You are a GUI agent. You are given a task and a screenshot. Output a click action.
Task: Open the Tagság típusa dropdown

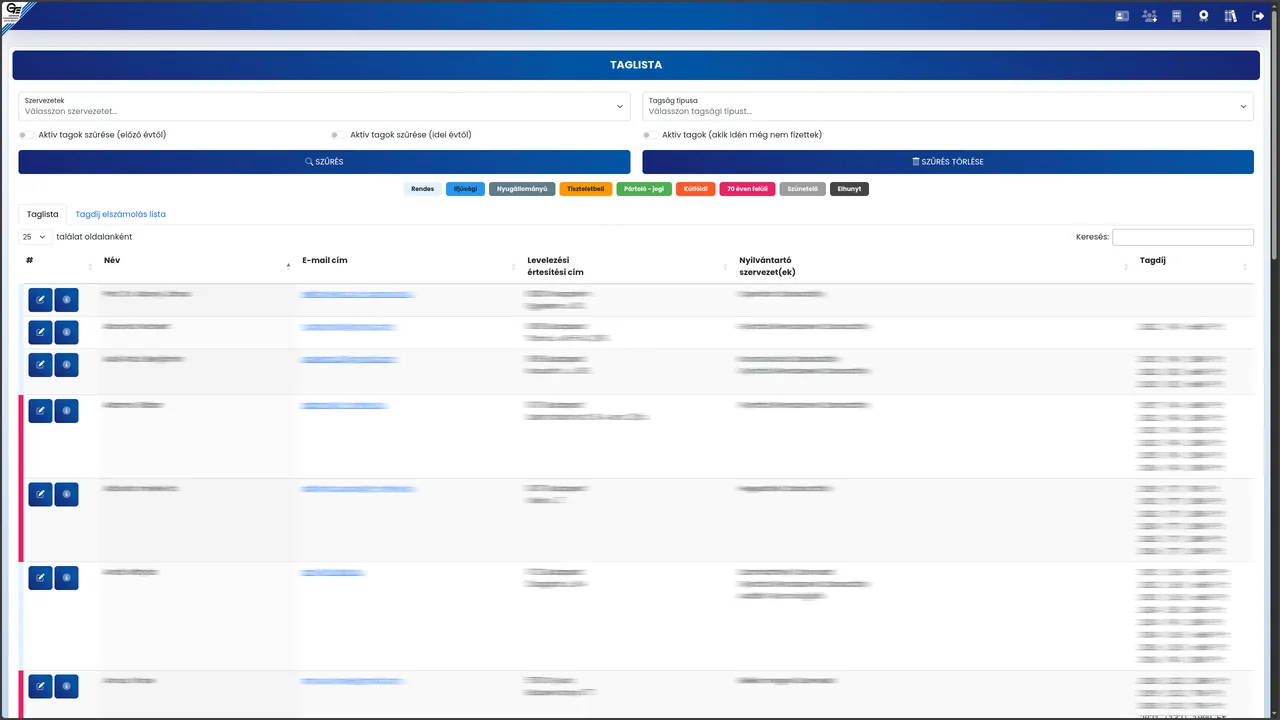pos(948,106)
